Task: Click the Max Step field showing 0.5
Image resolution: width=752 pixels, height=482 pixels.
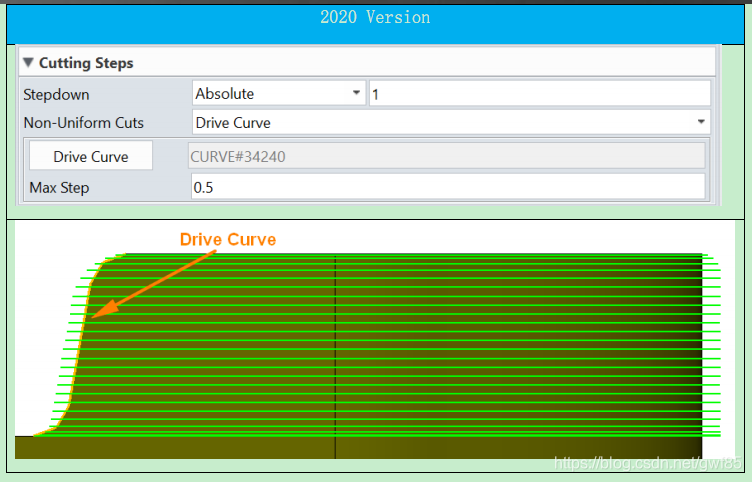Action: pos(447,187)
